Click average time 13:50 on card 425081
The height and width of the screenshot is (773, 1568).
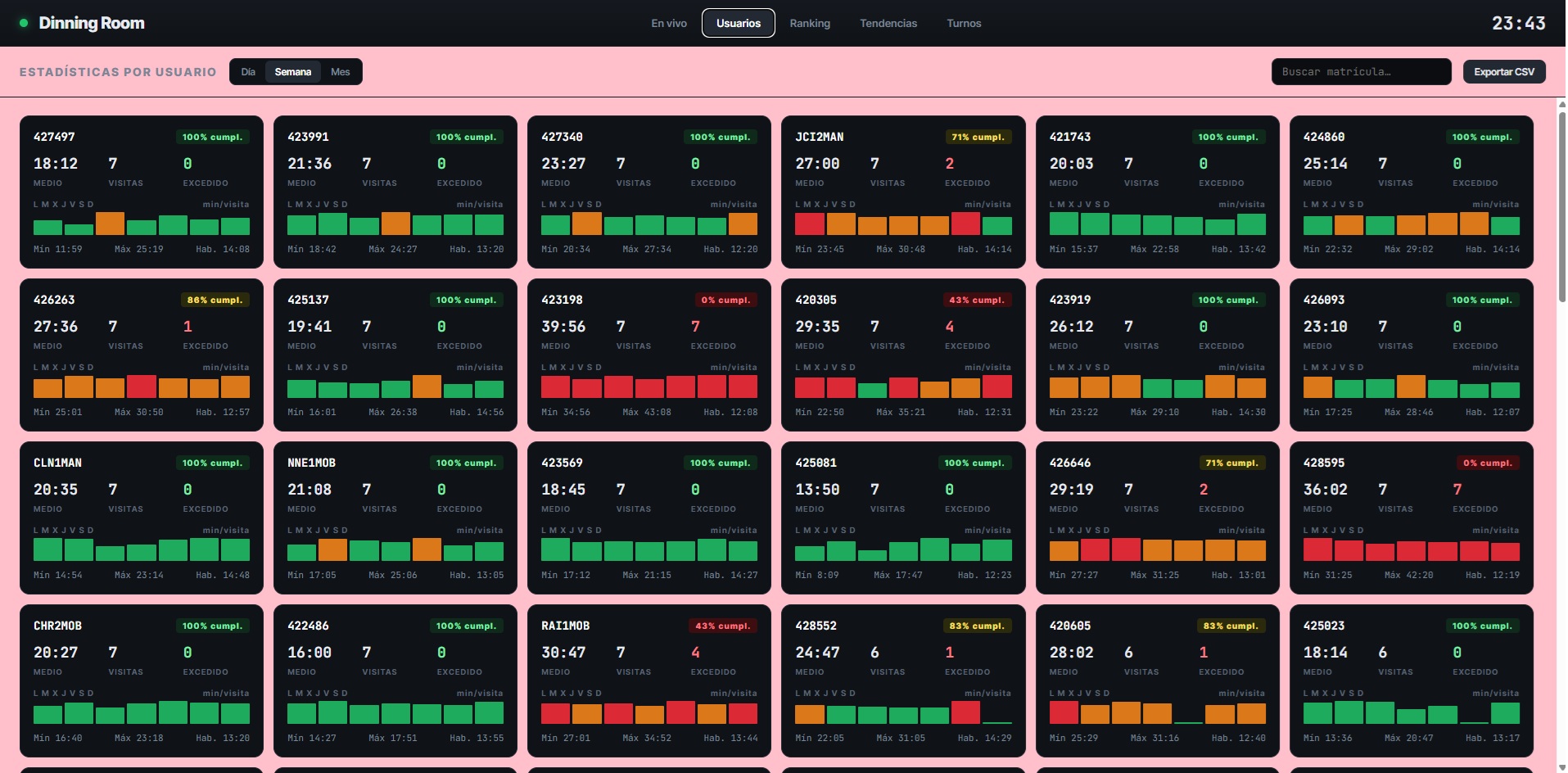(817, 489)
